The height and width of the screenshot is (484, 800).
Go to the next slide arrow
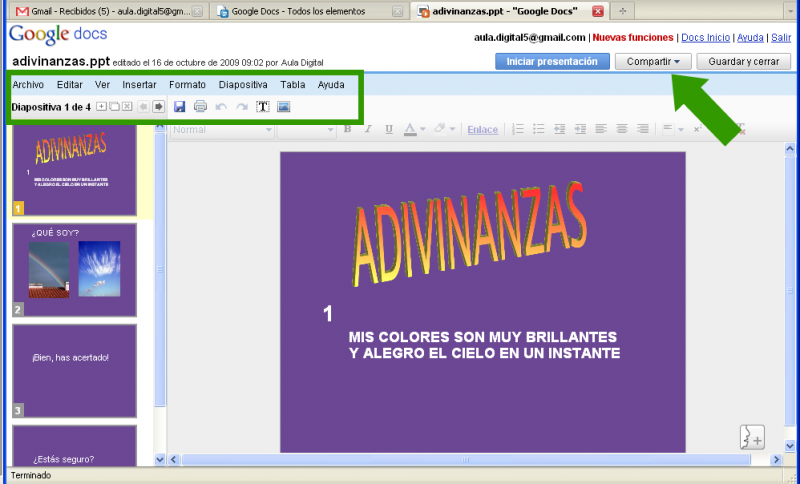(x=159, y=107)
